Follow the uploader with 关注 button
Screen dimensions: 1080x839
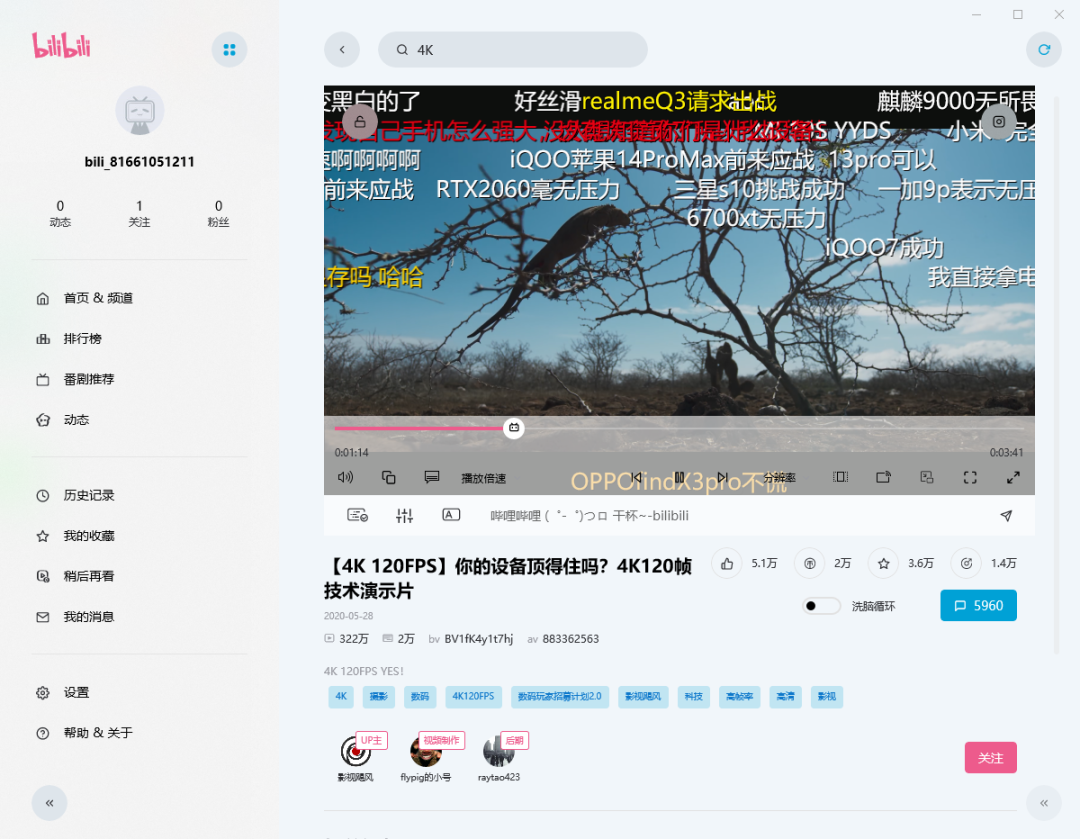pos(990,758)
